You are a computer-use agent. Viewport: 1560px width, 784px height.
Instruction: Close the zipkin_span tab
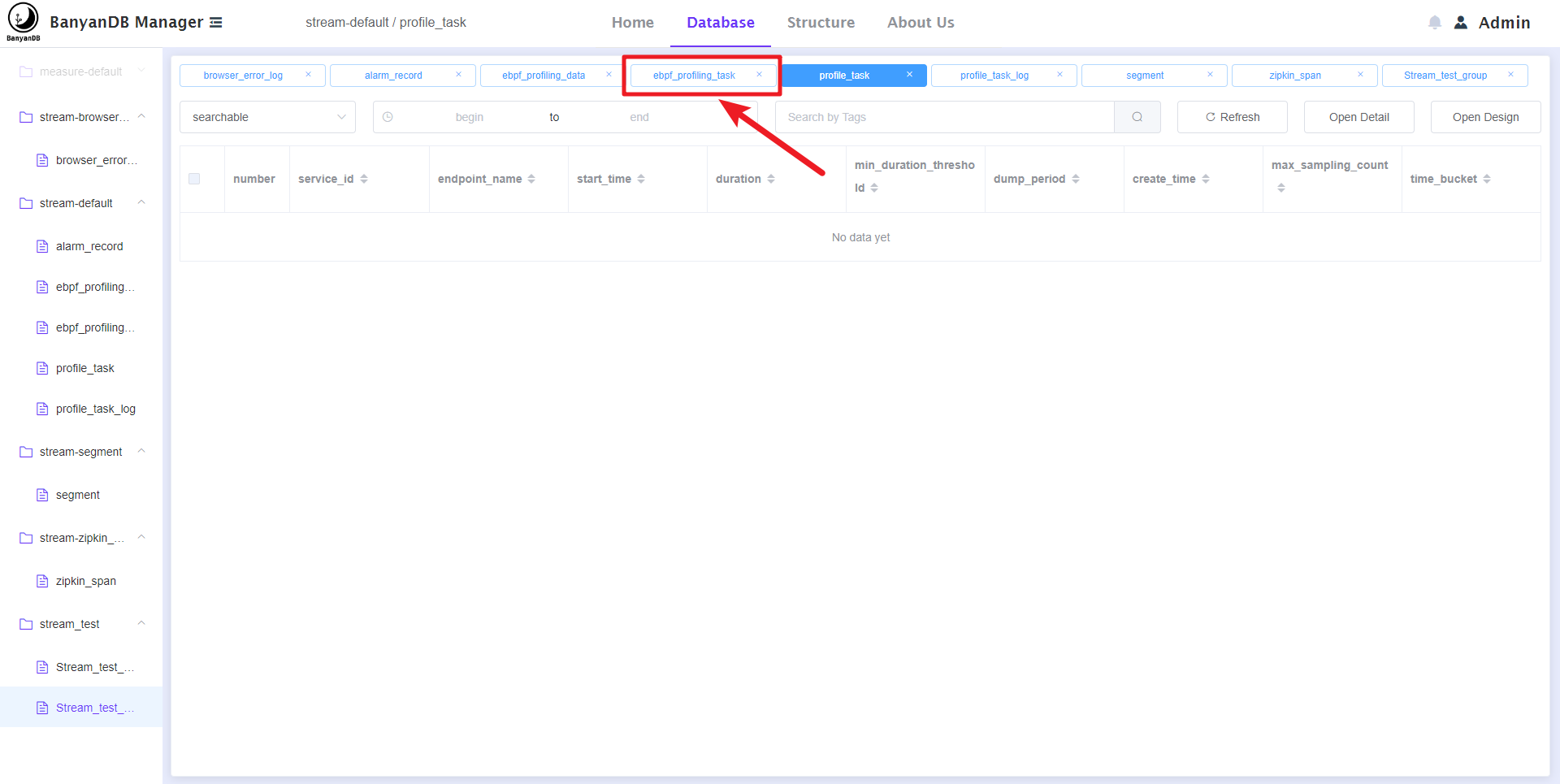[1360, 75]
